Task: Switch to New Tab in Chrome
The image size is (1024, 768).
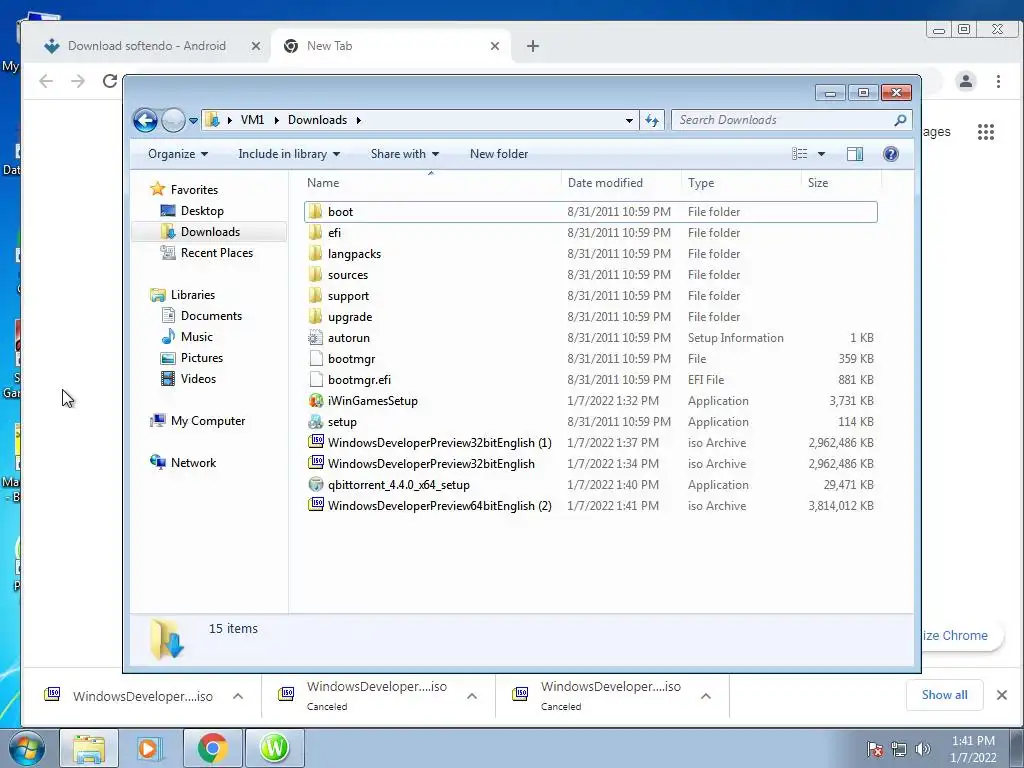Action: (x=392, y=46)
